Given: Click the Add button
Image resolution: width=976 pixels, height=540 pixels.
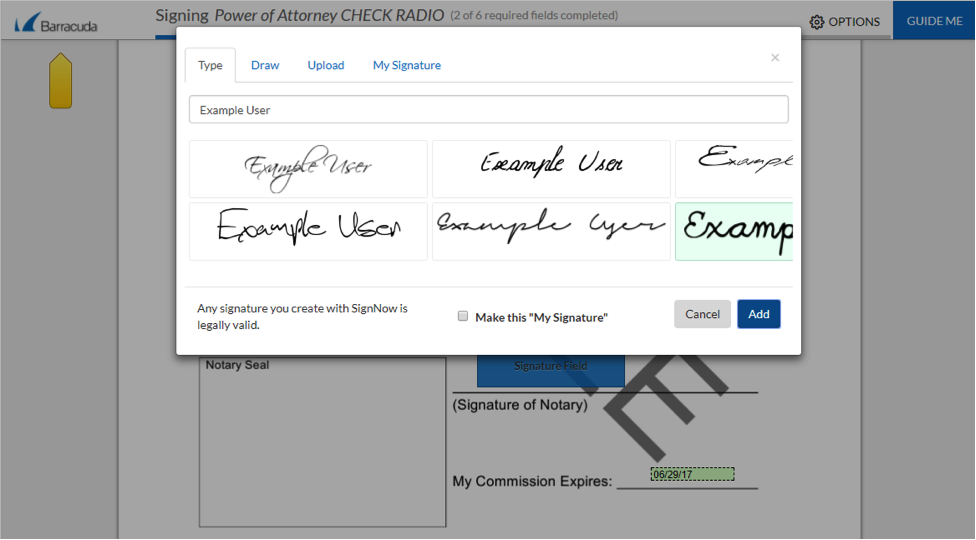Looking at the screenshot, I should pyautogui.click(x=758, y=314).
